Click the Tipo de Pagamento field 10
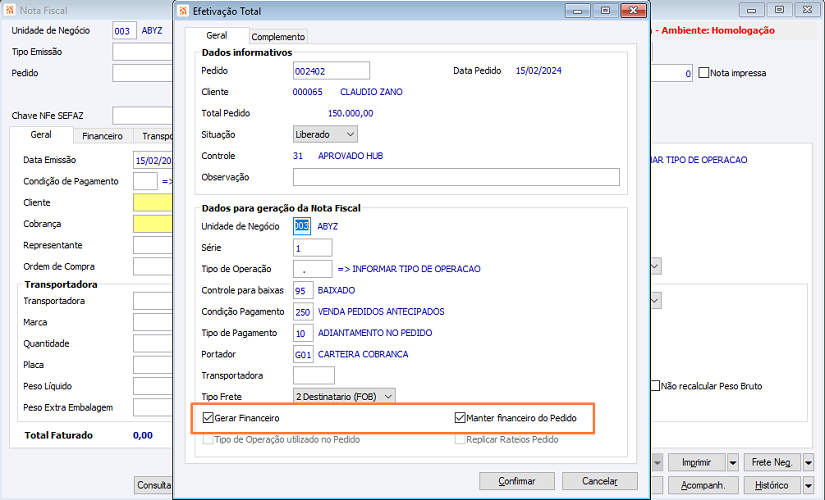The width and height of the screenshot is (825, 500). coord(303,333)
